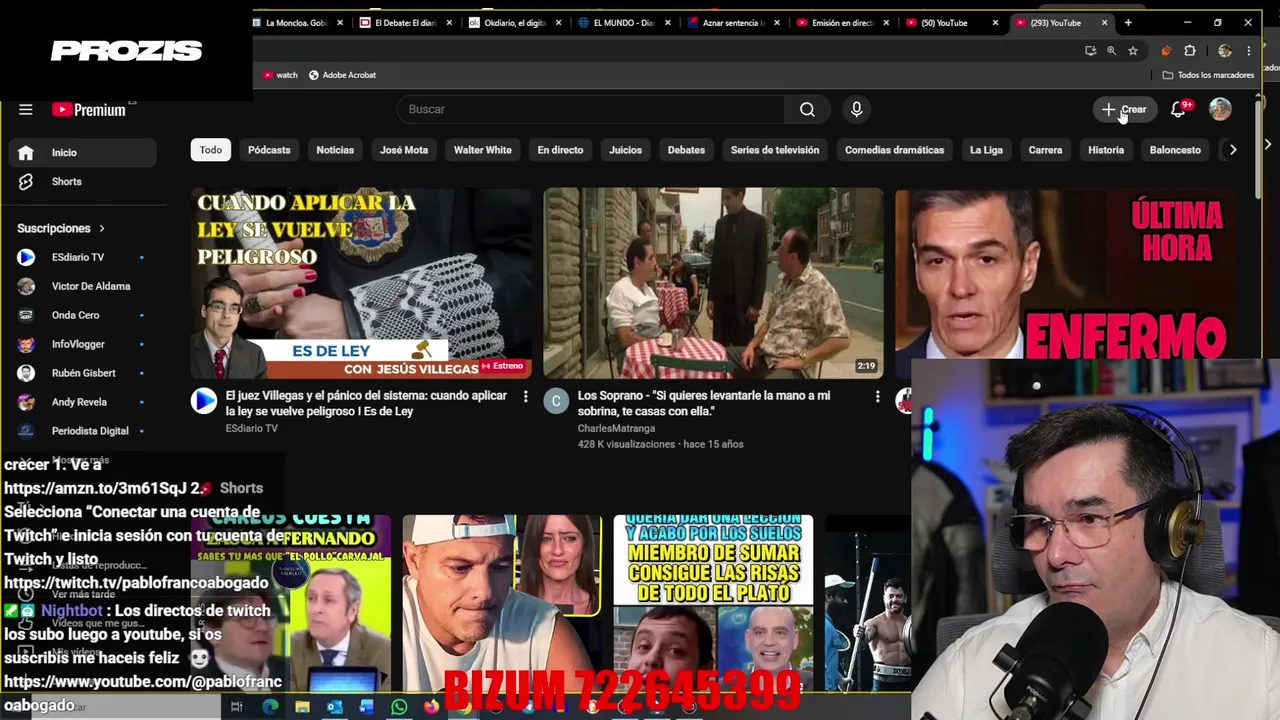The image size is (1280, 720).
Task: Open the Última Hora Enfermo thumbnail
Action: [x=1066, y=274]
